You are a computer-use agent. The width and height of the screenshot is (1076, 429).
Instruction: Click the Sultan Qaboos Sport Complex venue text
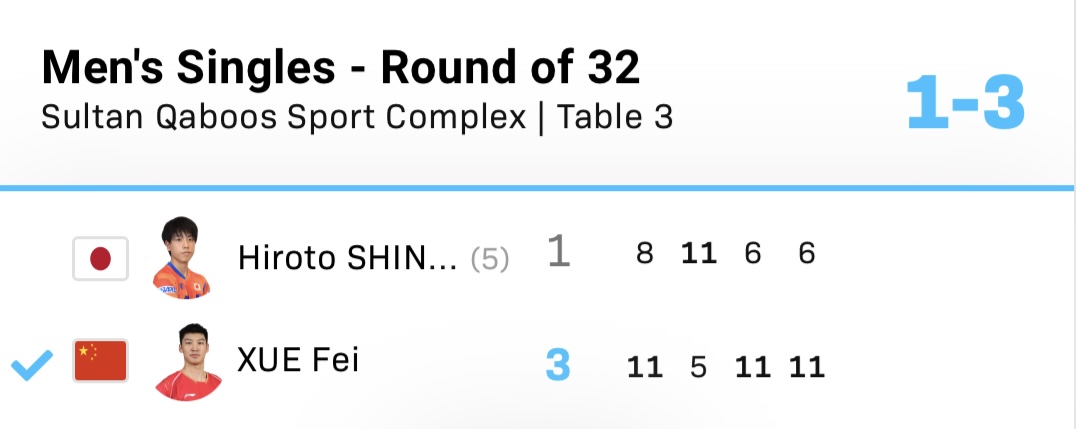coord(283,117)
